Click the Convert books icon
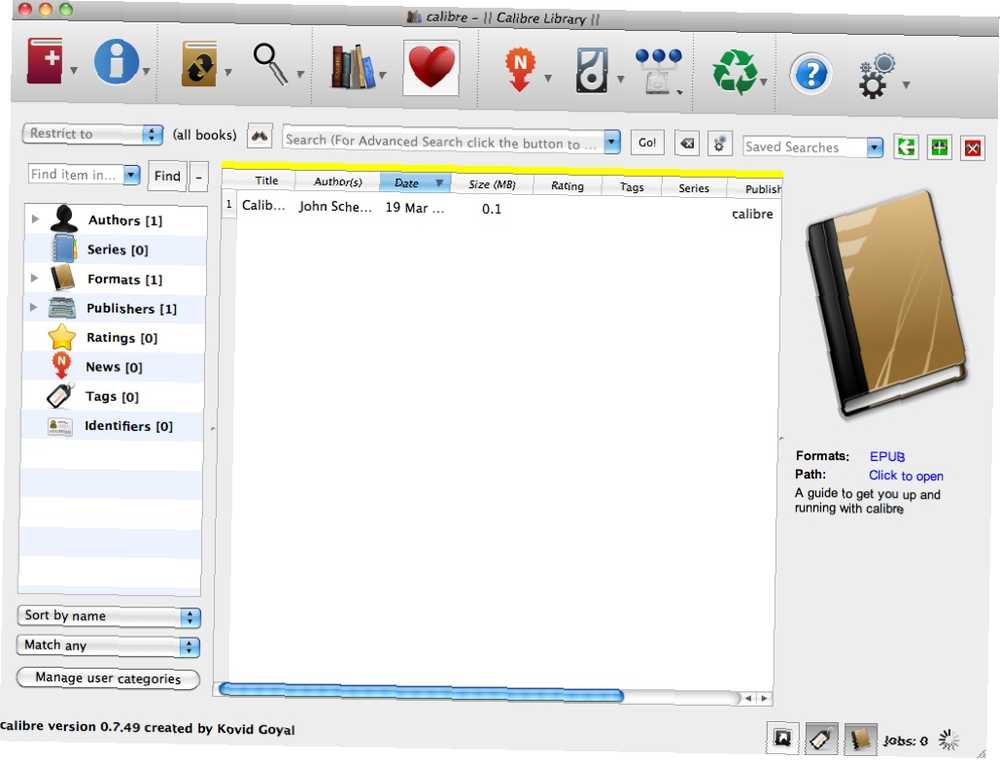Image resolution: width=1000 pixels, height=760 pixels. point(199,64)
